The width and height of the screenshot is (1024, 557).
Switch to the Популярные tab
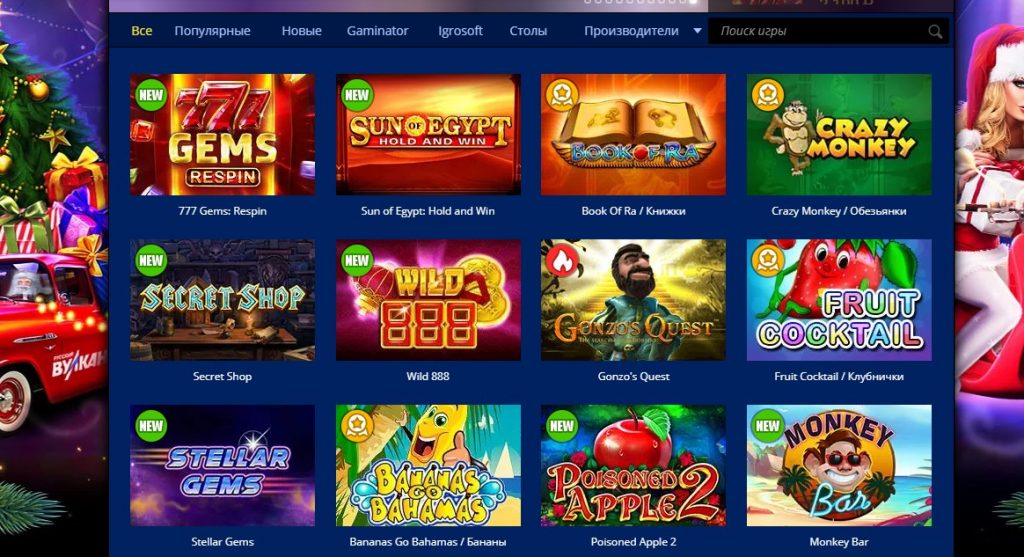coord(212,31)
